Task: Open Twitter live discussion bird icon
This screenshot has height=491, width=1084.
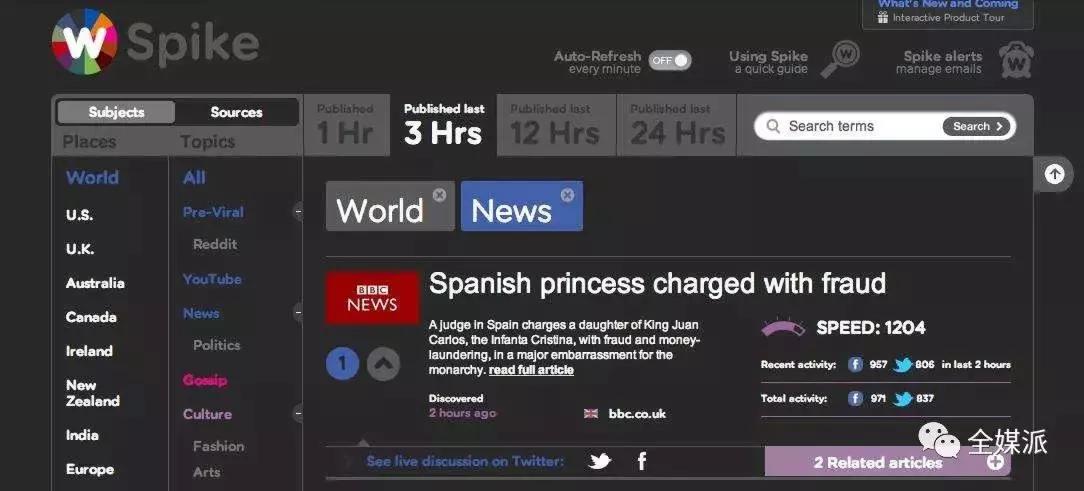Action: click(x=600, y=461)
